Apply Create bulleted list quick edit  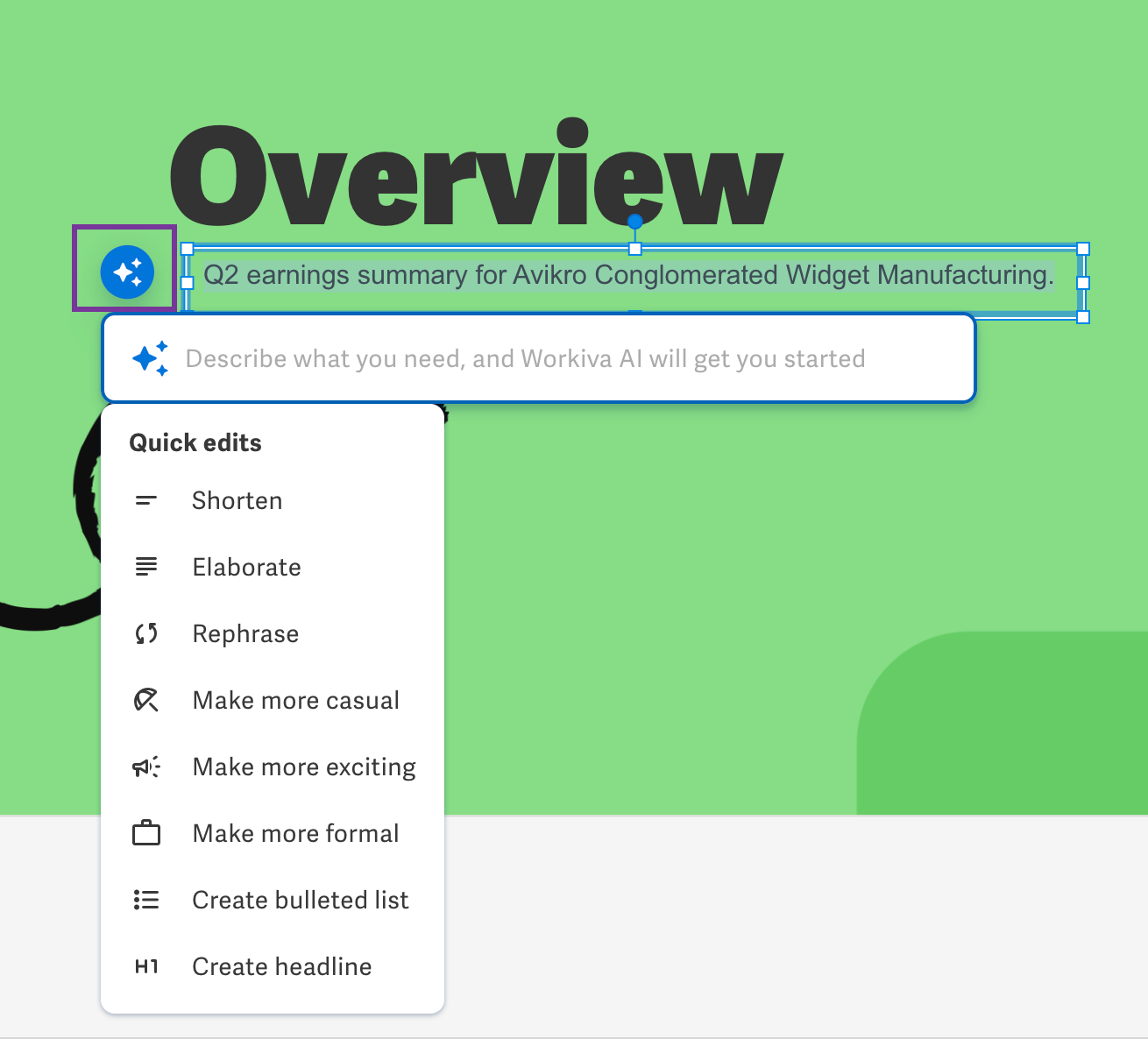click(273, 901)
